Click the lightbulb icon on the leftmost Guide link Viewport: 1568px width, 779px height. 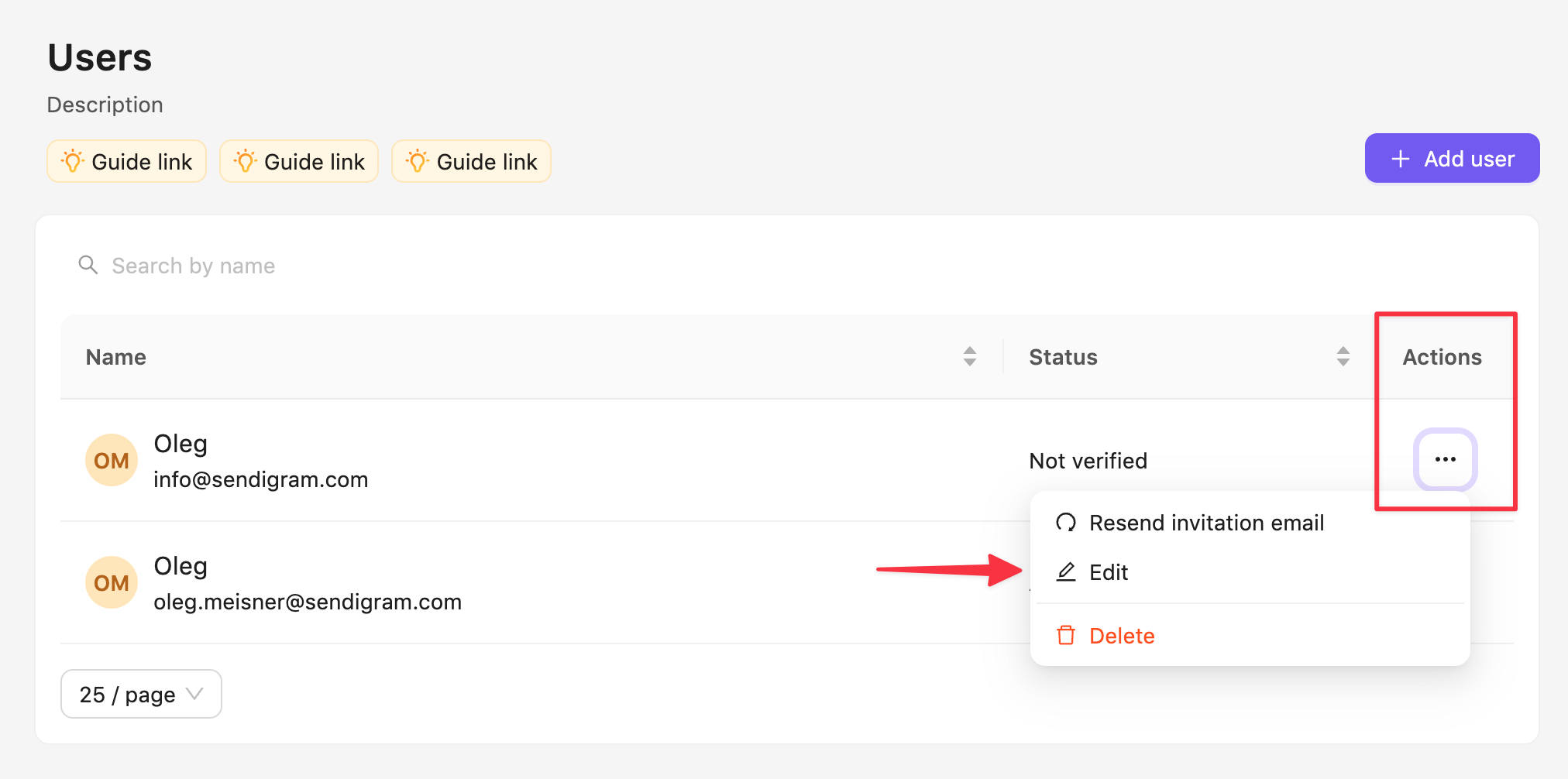coord(73,161)
